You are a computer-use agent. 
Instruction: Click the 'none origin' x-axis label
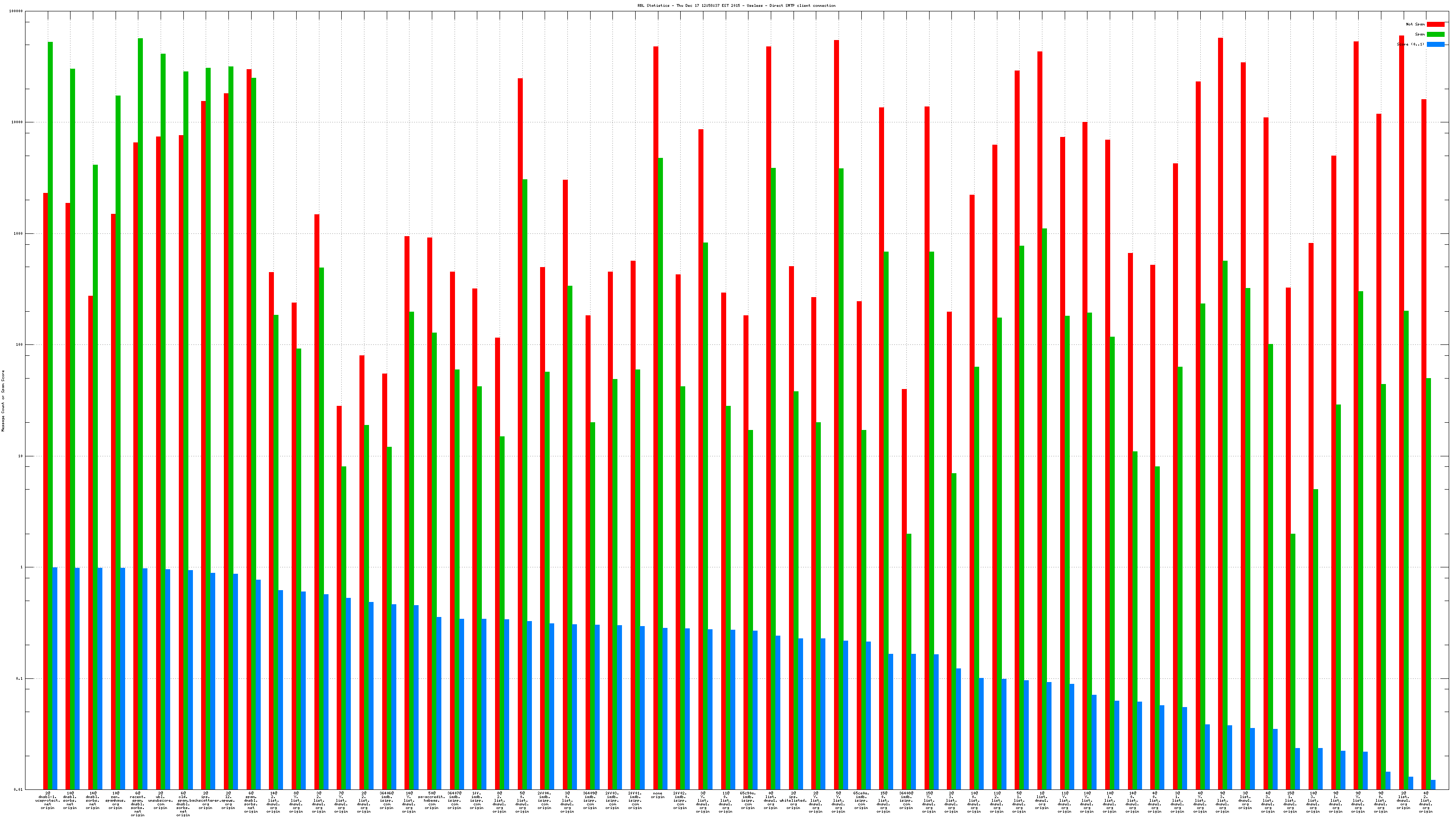(657, 795)
